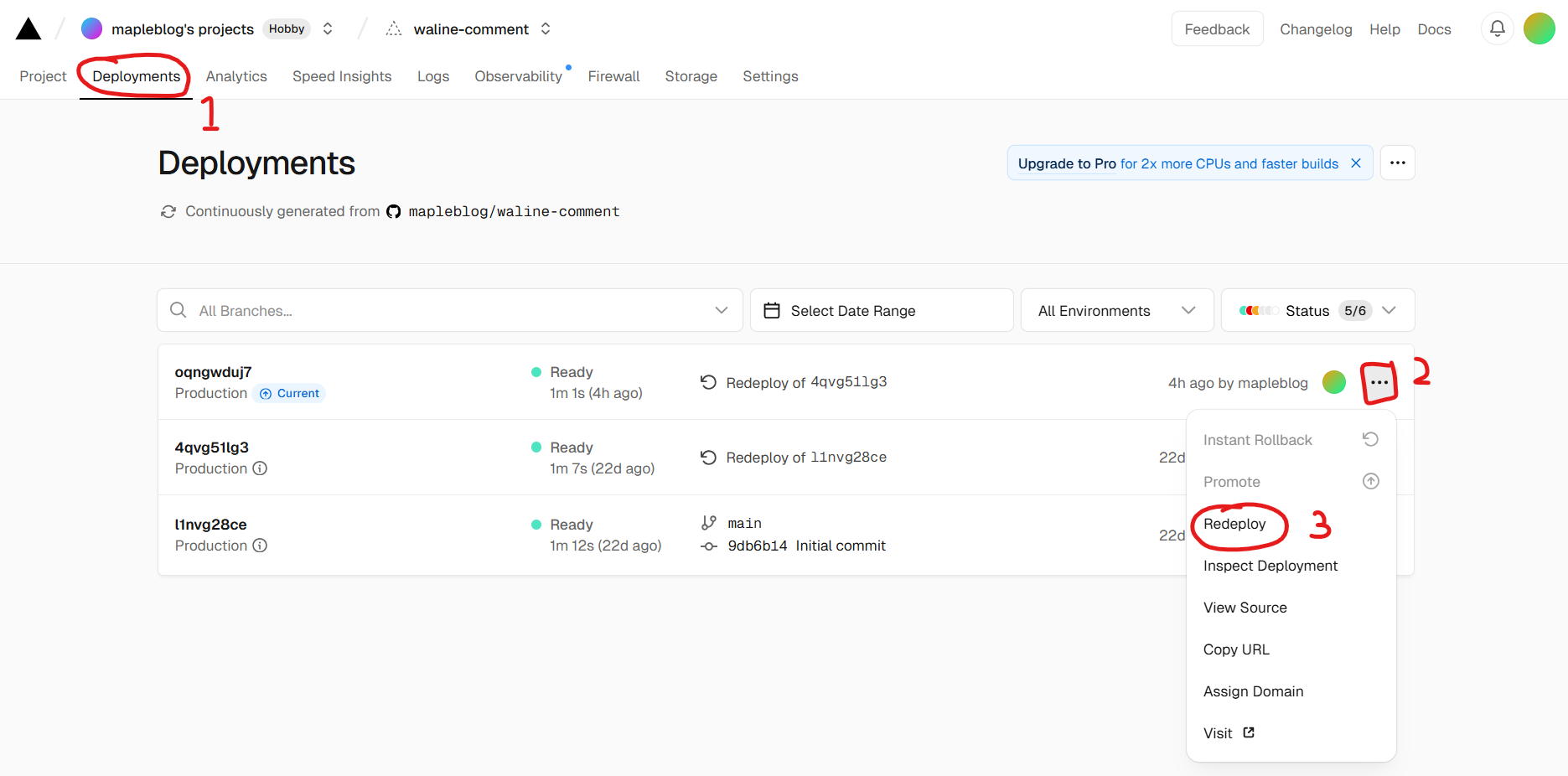Viewport: 1568px width, 776px height.
Task: Click the Feedback button
Action: coord(1216,29)
